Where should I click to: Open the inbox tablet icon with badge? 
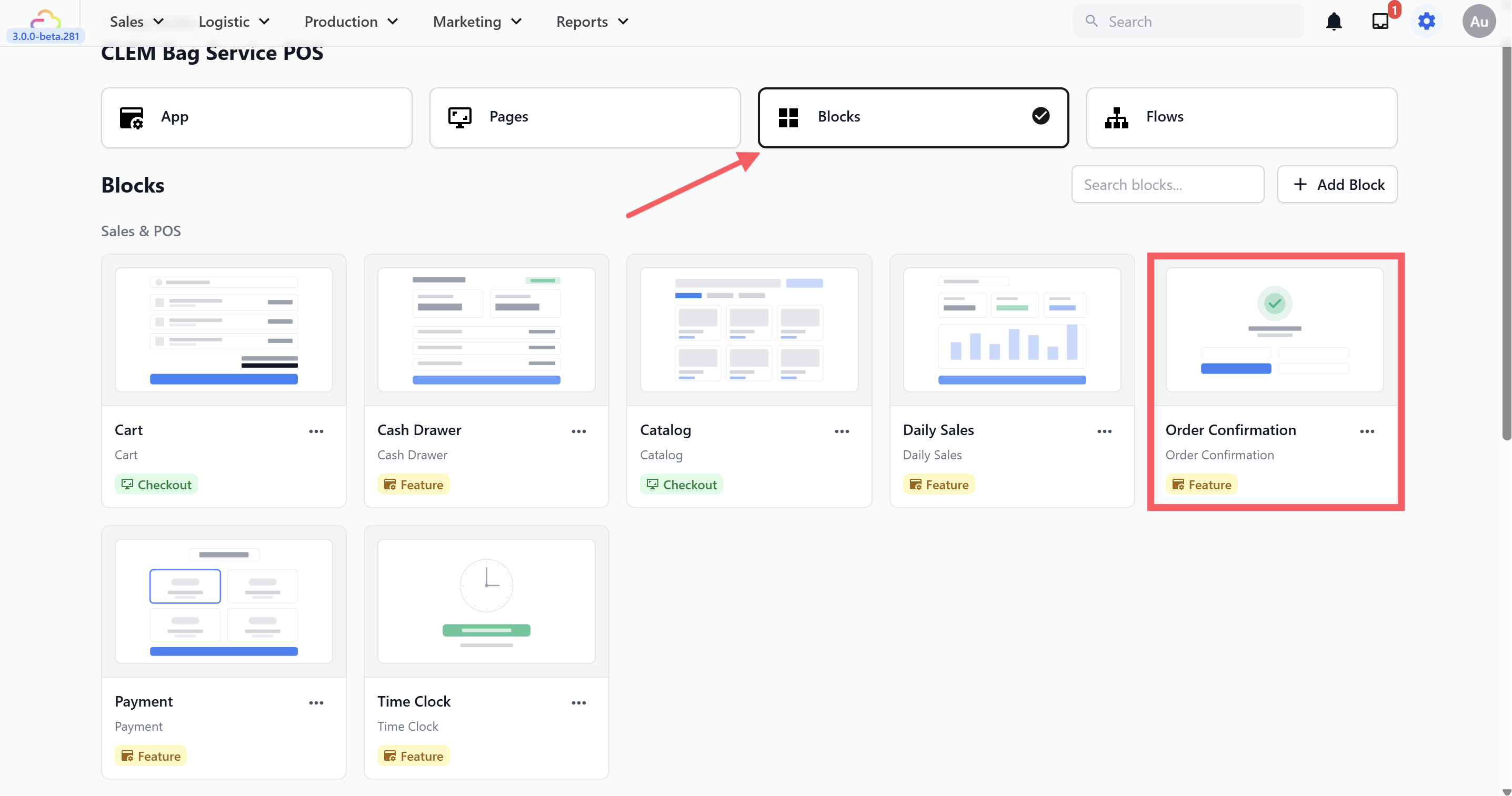click(1380, 22)
